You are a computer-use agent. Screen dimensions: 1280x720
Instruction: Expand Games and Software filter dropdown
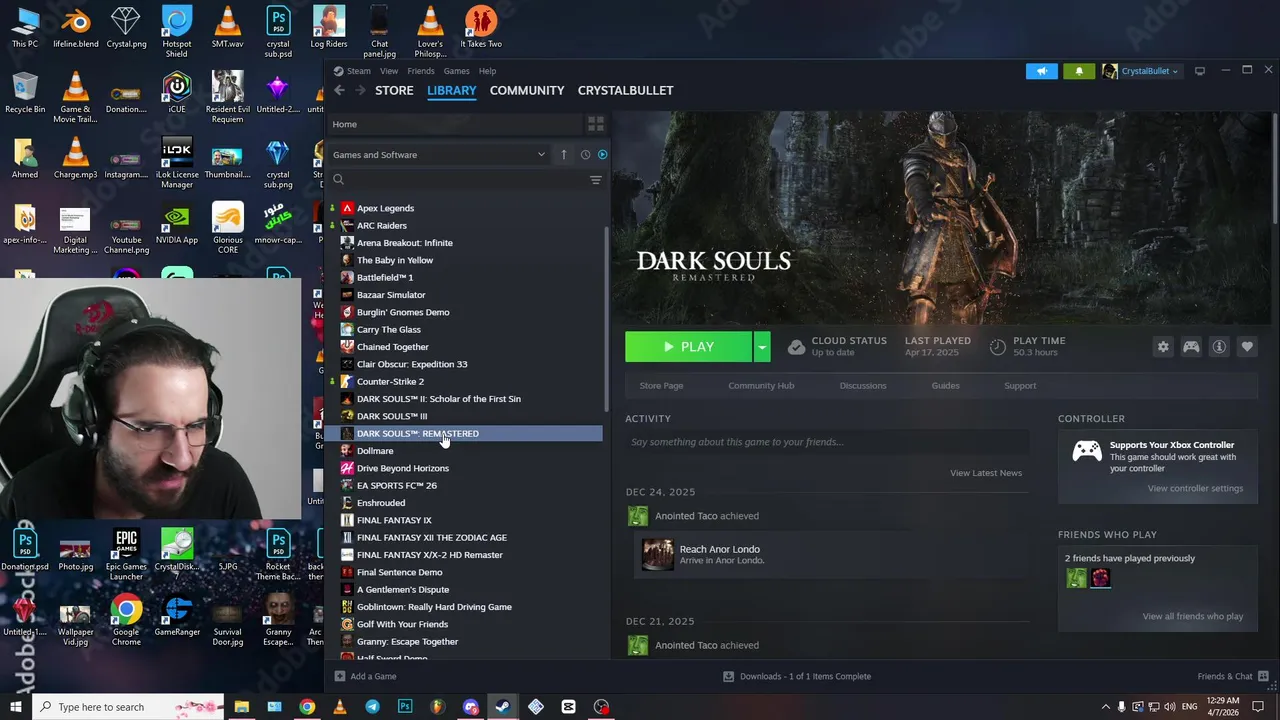click(x=440, y=155)
